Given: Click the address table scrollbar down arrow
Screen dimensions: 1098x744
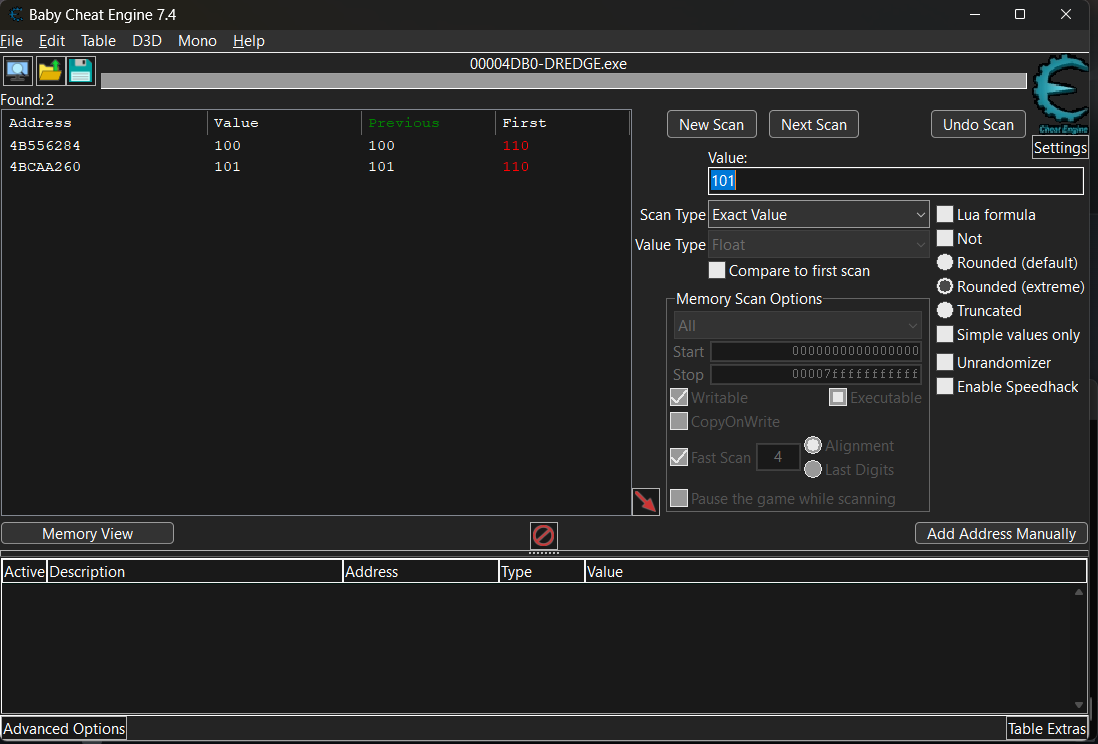Looking at the screenshot, I should 1078,705.
